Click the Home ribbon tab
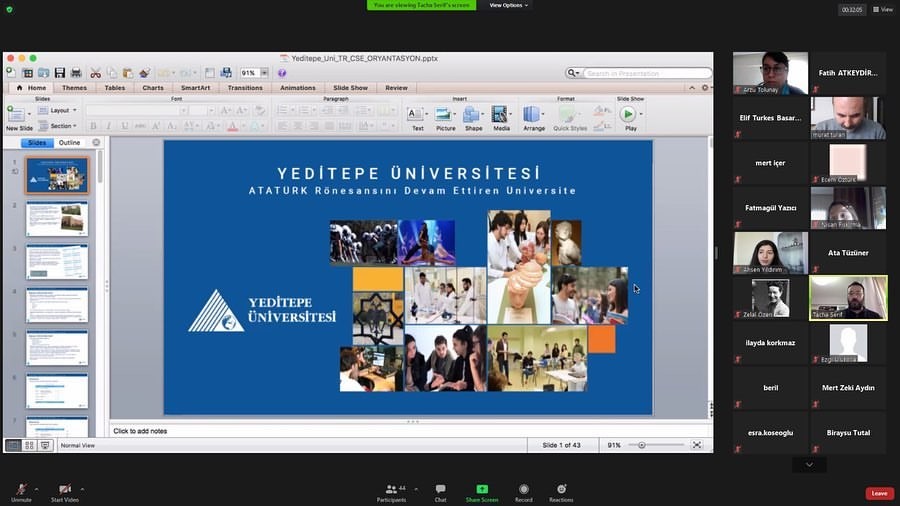 [32, 88]
